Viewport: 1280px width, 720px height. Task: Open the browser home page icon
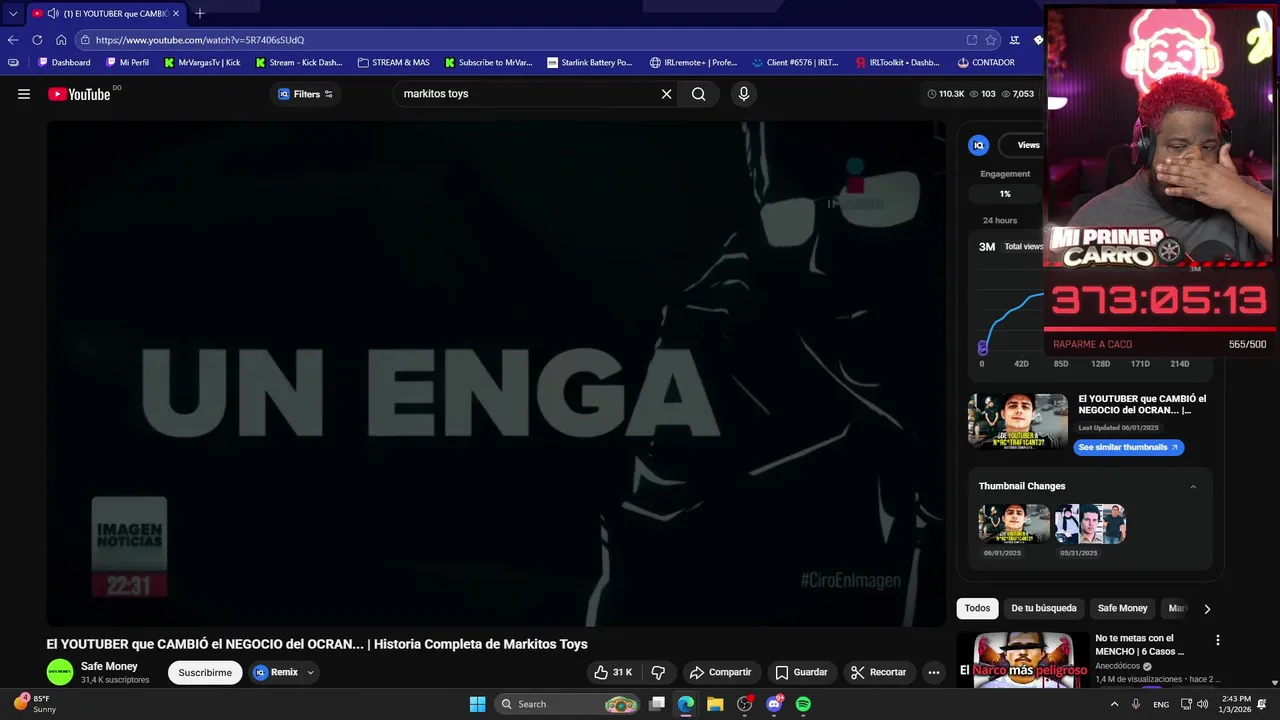(x=61, y=40)
